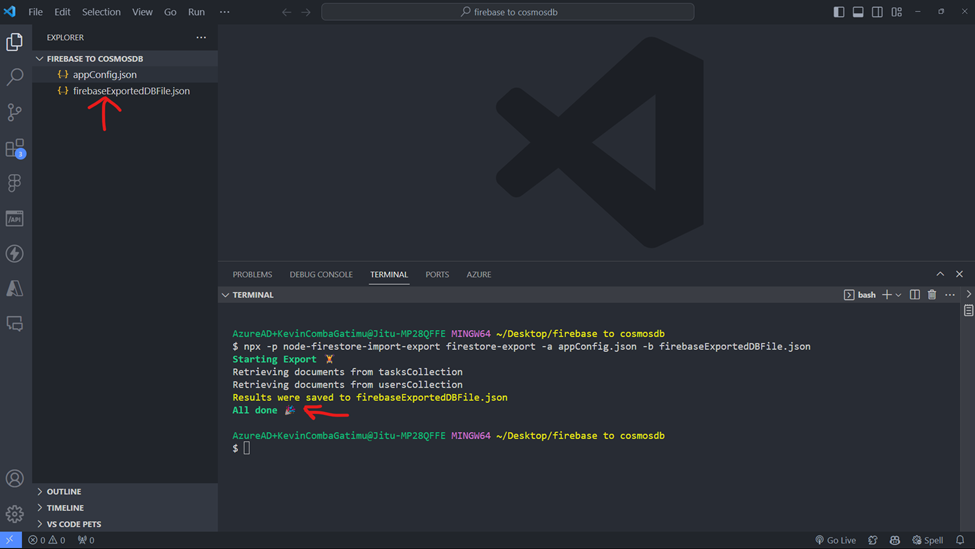The height and width of the screenshot is (549, 975).
Task: Open the Go menu
Action: (170, 12)
